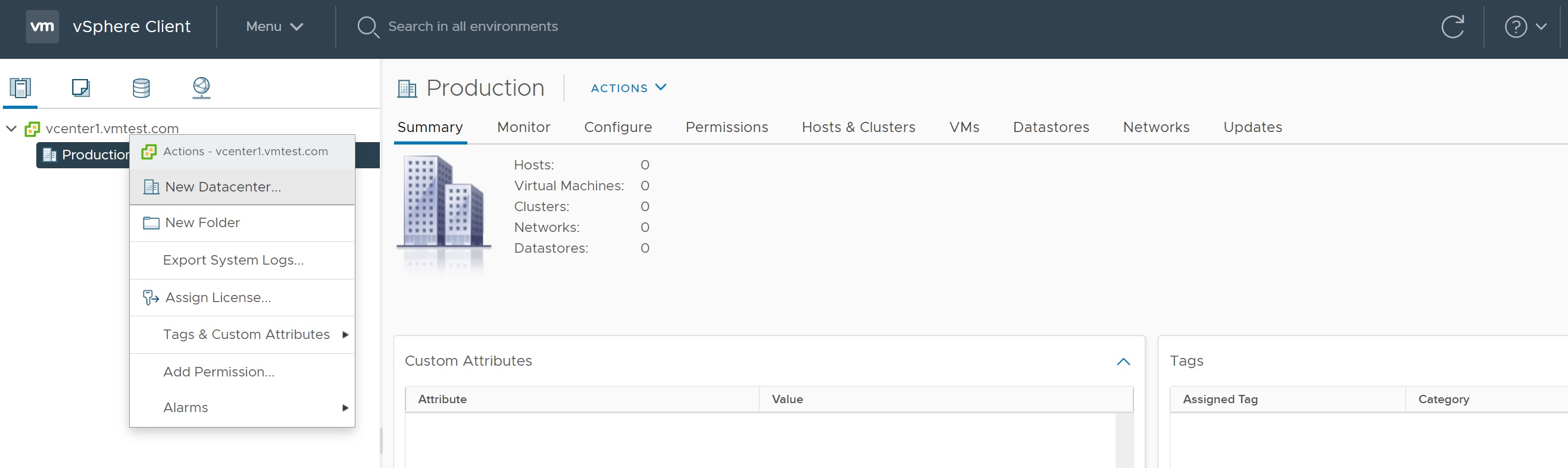
Task: Open Tags & Custom Attributes submenu
Action: click(242, 334)
